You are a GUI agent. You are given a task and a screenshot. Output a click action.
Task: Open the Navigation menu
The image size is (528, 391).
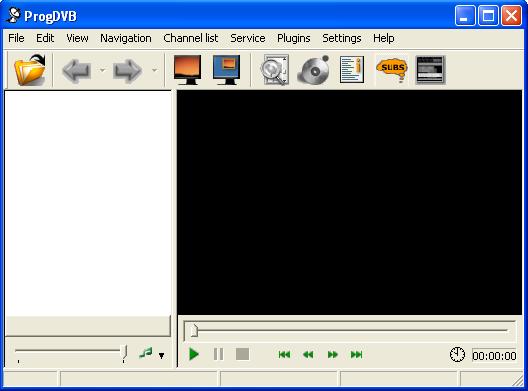[126, 38]
